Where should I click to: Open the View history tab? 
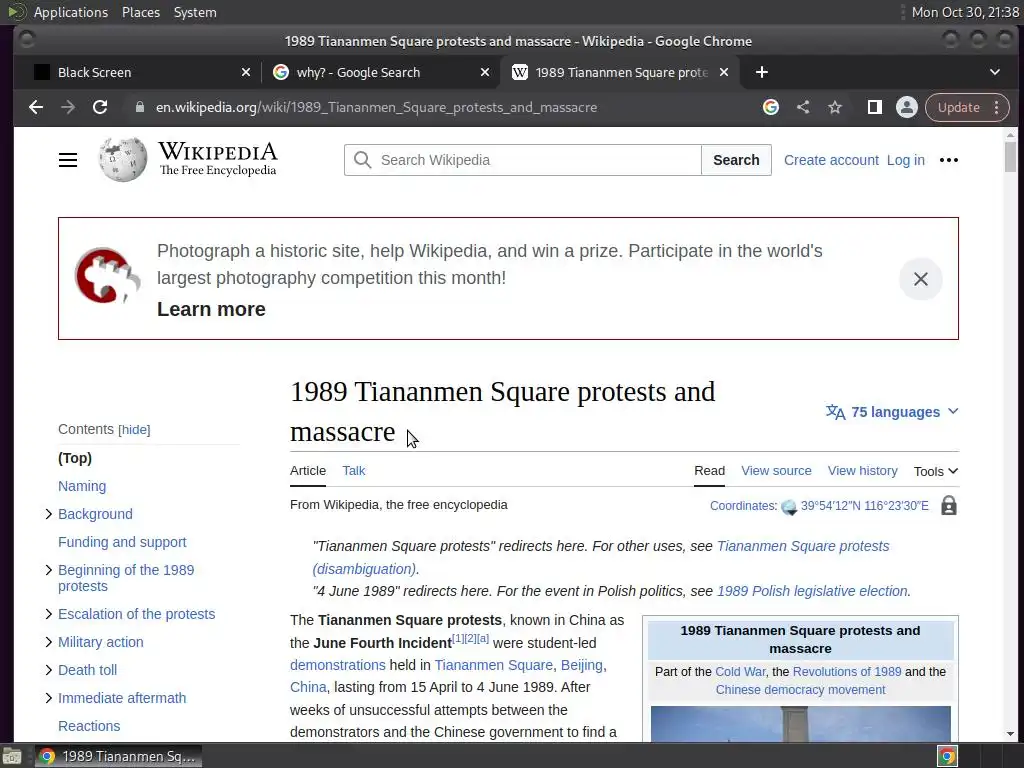pos(863,471)
